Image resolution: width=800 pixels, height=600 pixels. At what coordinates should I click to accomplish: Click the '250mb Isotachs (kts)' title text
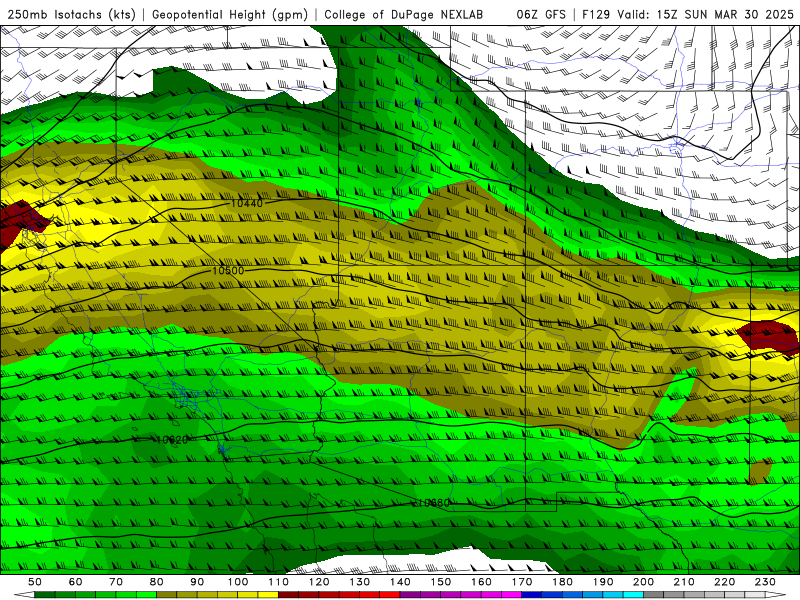[71, 14]
